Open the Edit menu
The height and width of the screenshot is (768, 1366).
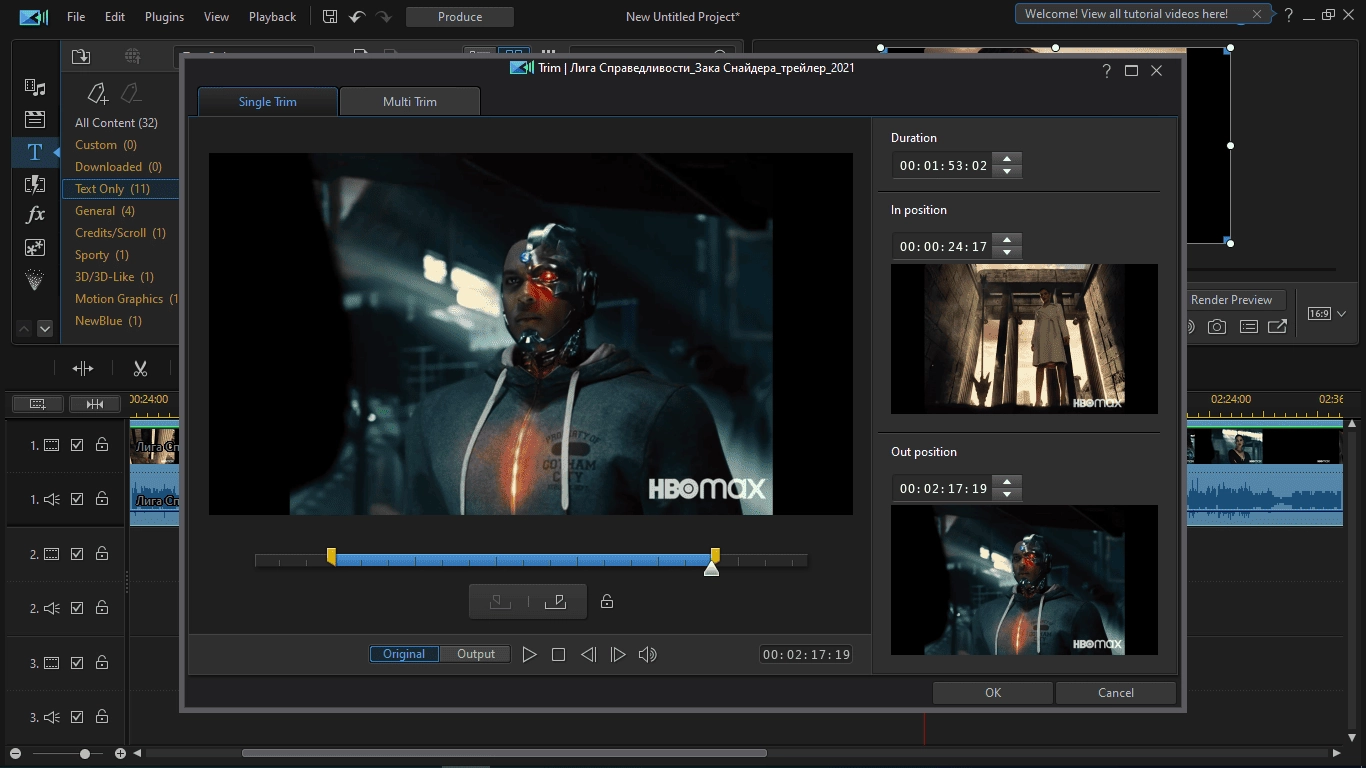tap(115, 17)
